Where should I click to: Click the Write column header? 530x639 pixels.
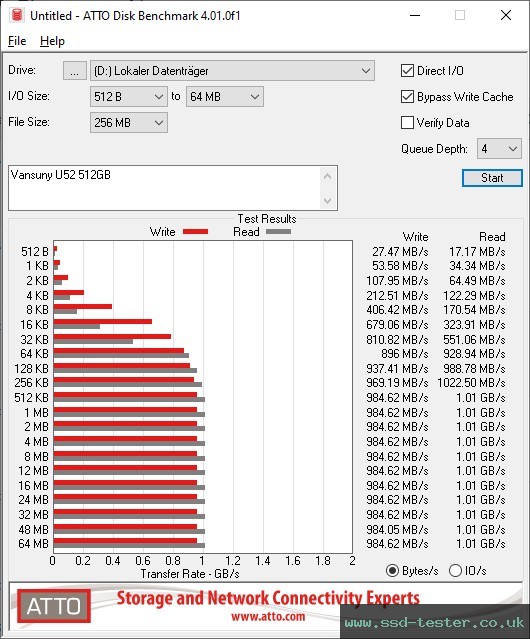click(416, 237)
